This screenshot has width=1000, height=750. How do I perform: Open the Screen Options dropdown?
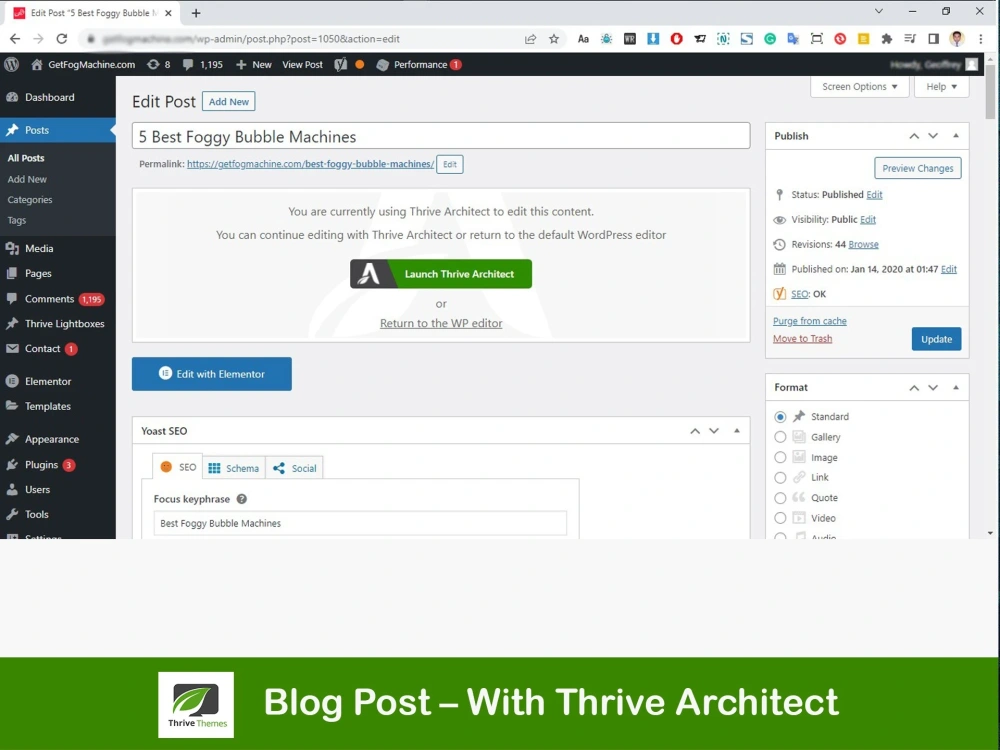tap(859, 87)
